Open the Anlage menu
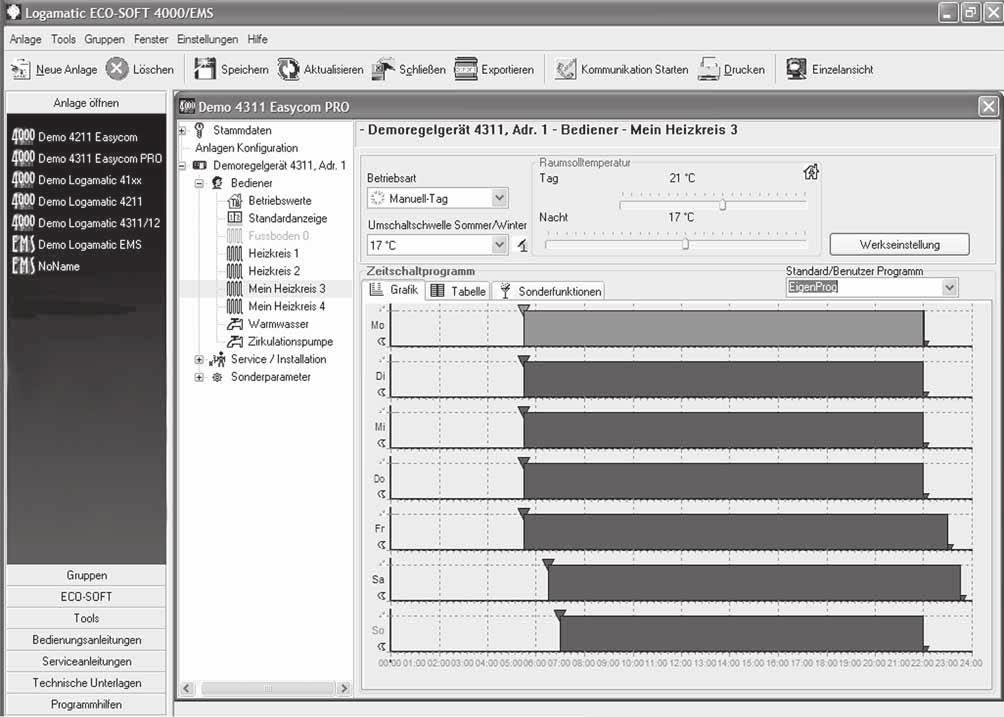1004x717 pixels. pyautogui.click(x=26, y=39)
